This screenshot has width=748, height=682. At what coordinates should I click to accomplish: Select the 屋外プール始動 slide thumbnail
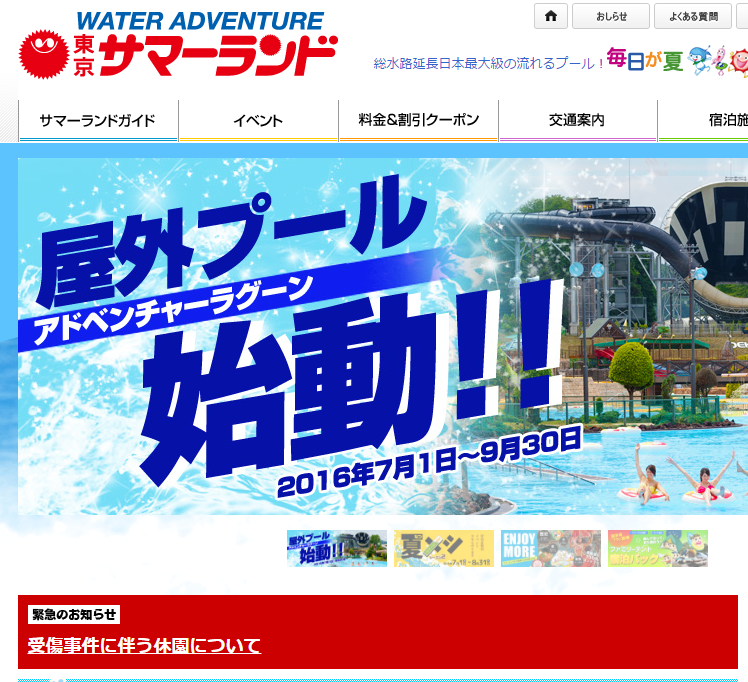(337, 548)
